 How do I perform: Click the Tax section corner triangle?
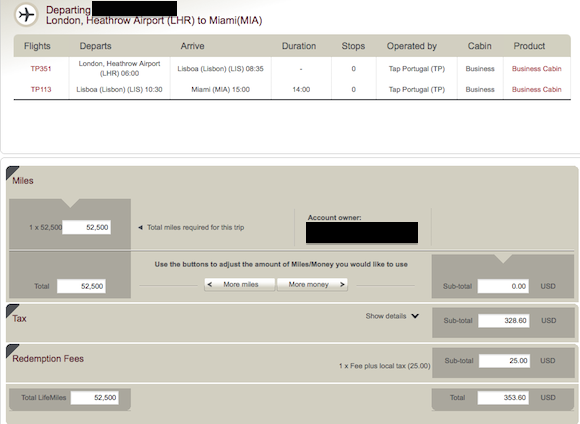coord(12,311)
